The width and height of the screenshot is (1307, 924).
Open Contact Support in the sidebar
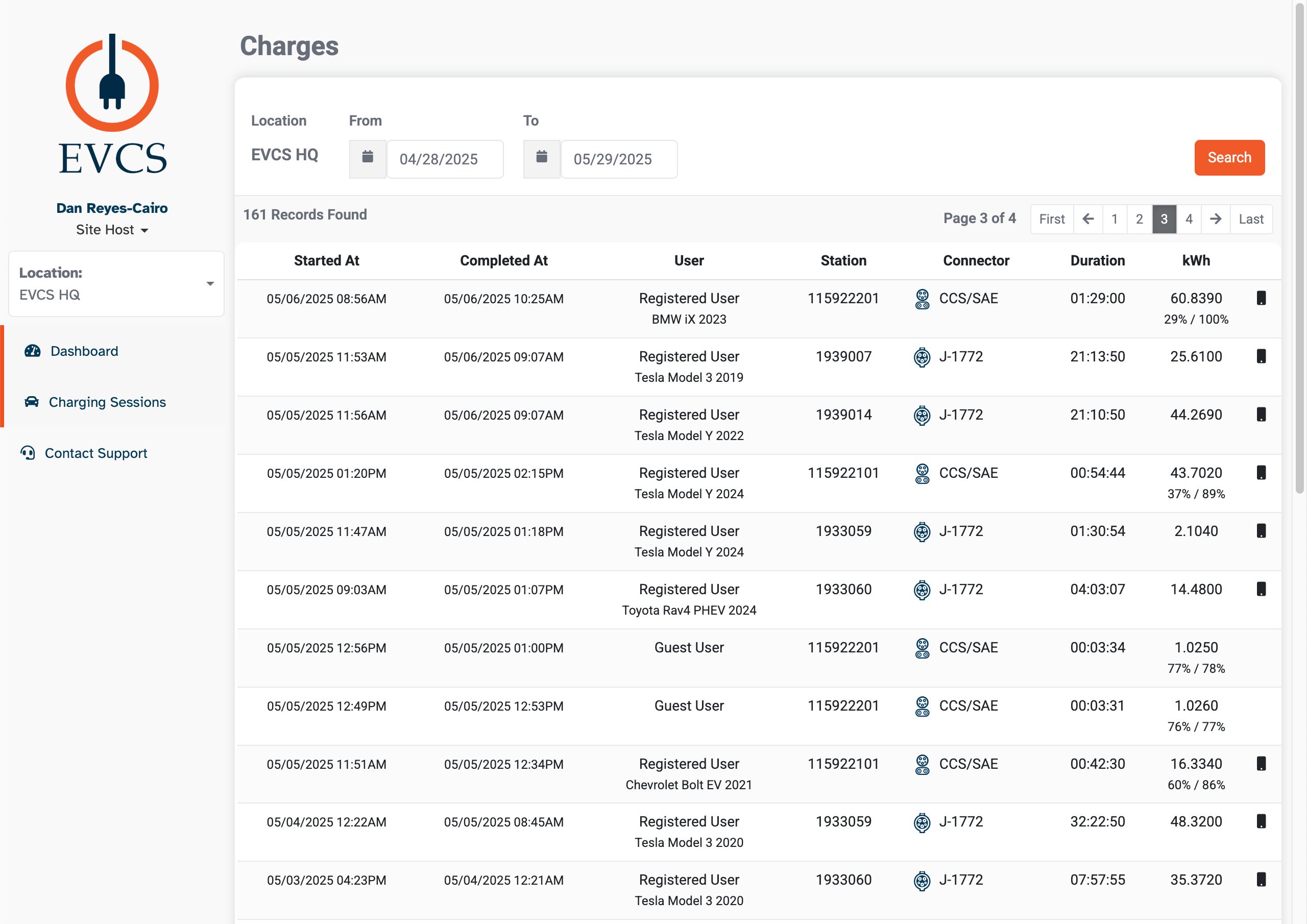(x=95, y=453)
